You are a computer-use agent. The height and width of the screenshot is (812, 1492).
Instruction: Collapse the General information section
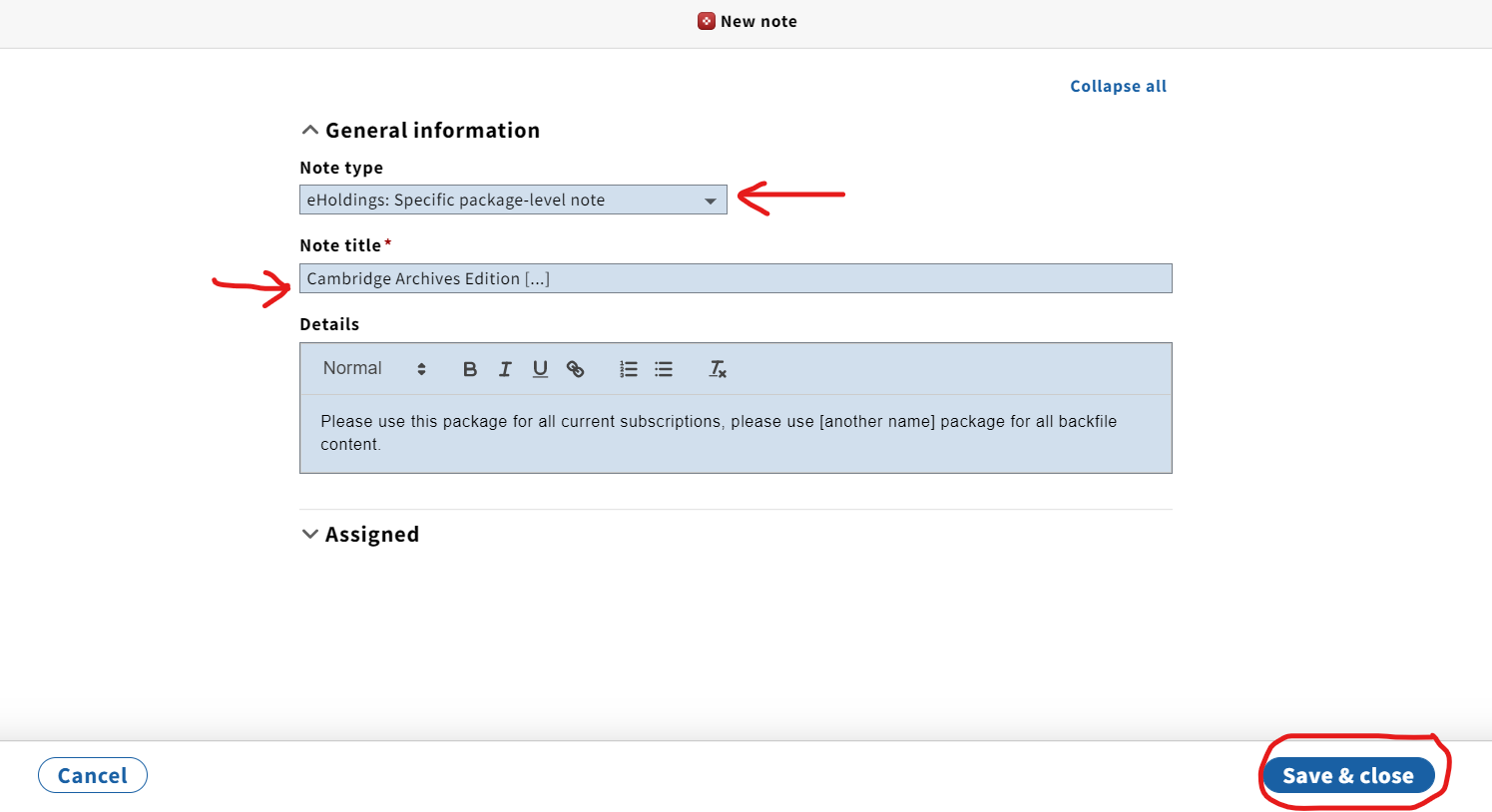(x=420, y=131)
